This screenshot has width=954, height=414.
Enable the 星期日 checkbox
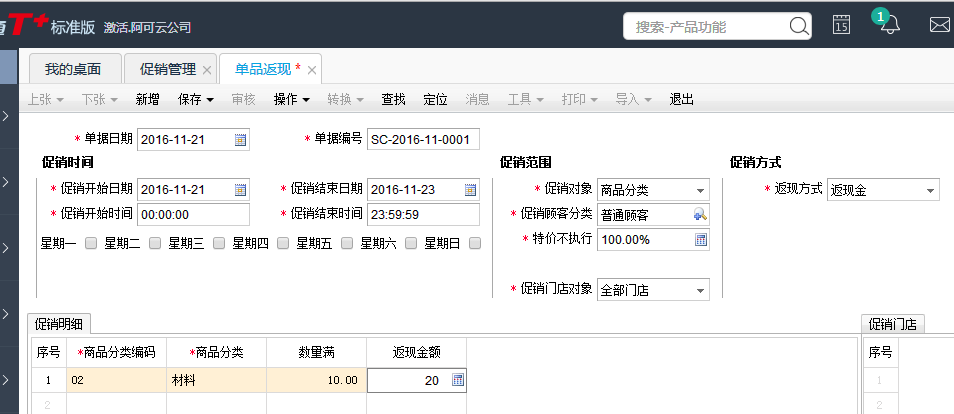[475, 243]
